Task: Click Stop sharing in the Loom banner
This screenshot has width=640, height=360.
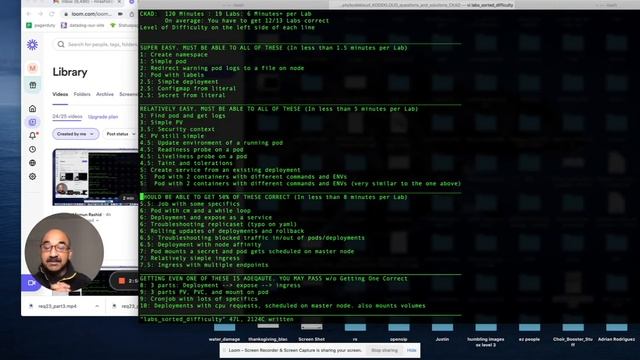Action: coord(384,350)
